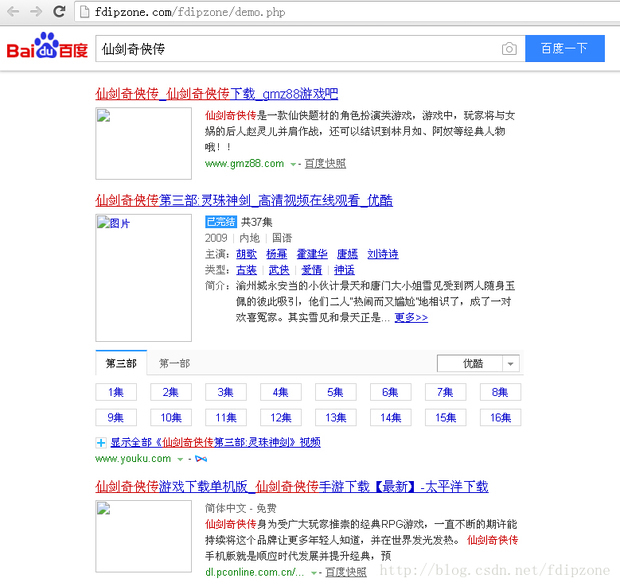This screenshot has height=586, width=620.
Task: Play episode 2集
Action: pyautogui.click(x=171, y=392)
